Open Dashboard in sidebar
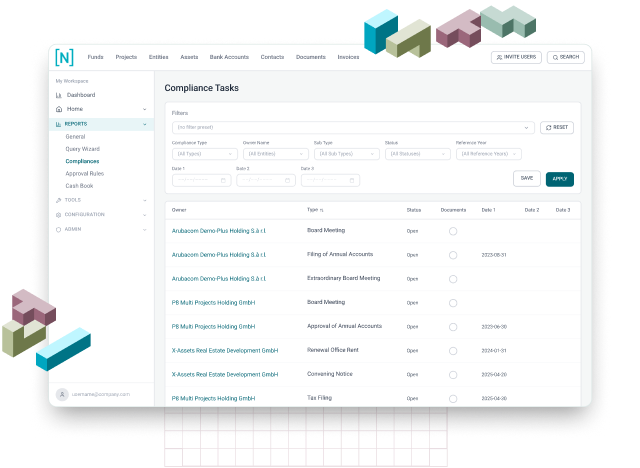 pos(81,95)
